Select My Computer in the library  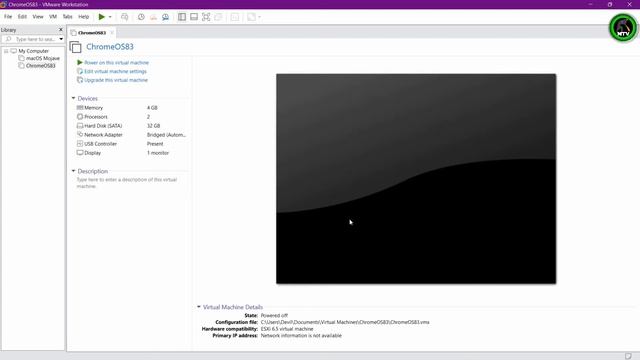[x=33, y=51]
